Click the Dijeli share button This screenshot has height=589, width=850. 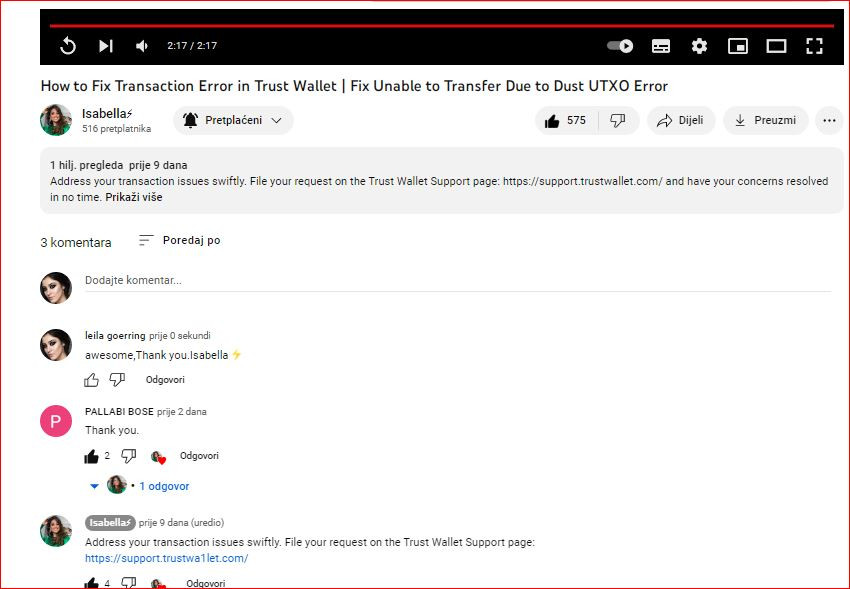pos(681,120)
